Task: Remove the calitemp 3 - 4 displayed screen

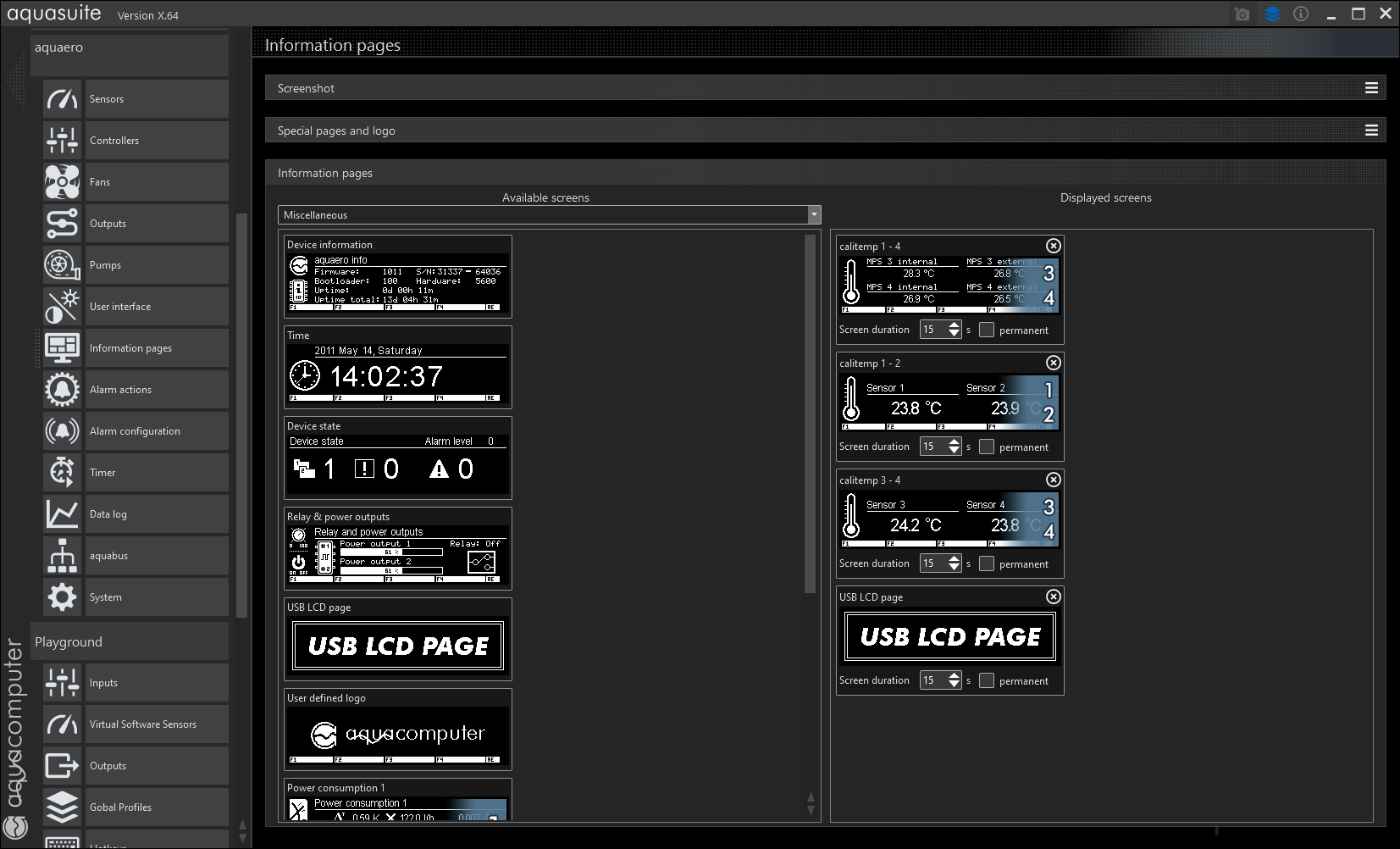Action: [x=1053, y=480]
